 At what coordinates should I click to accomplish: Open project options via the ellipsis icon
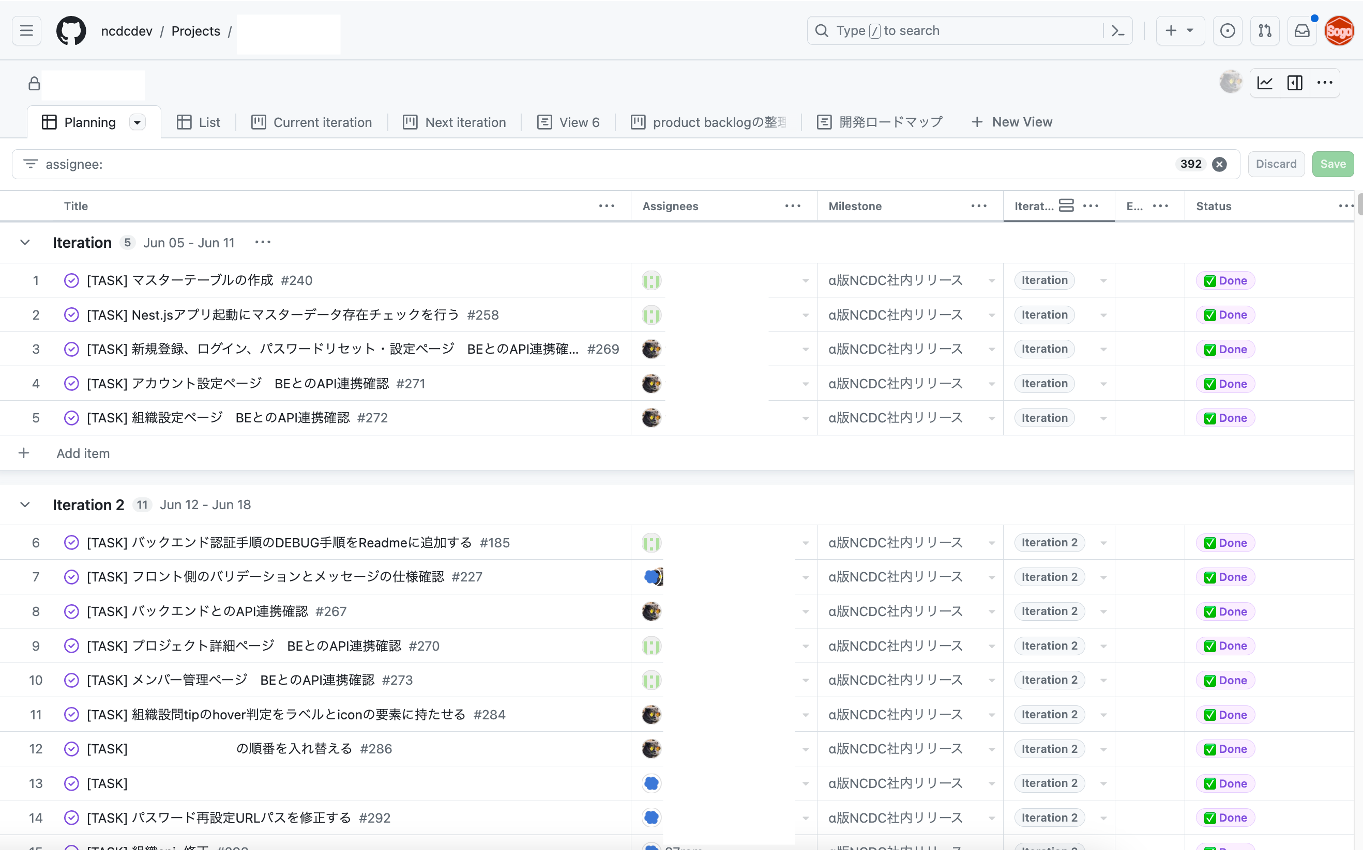1324,82
